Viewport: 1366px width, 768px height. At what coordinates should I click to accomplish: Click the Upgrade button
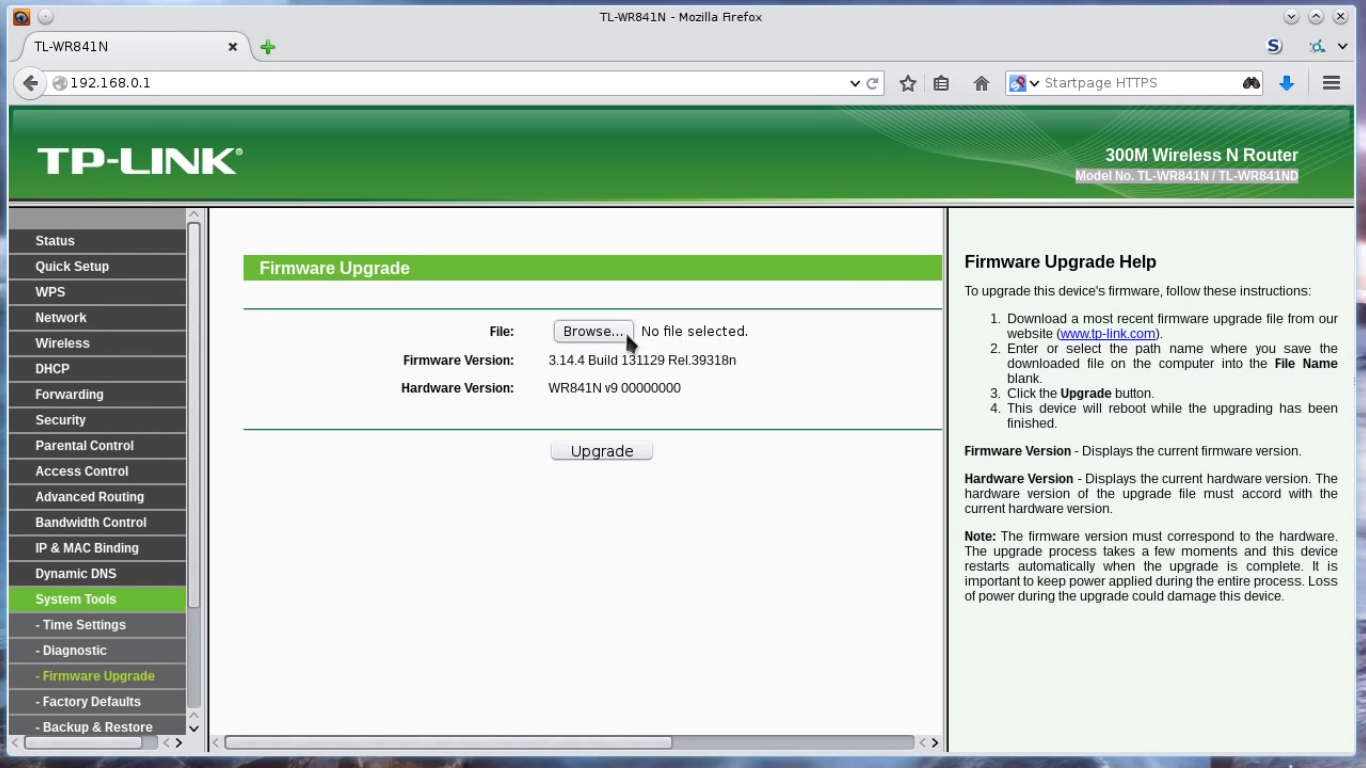click(x=602, y=451)
